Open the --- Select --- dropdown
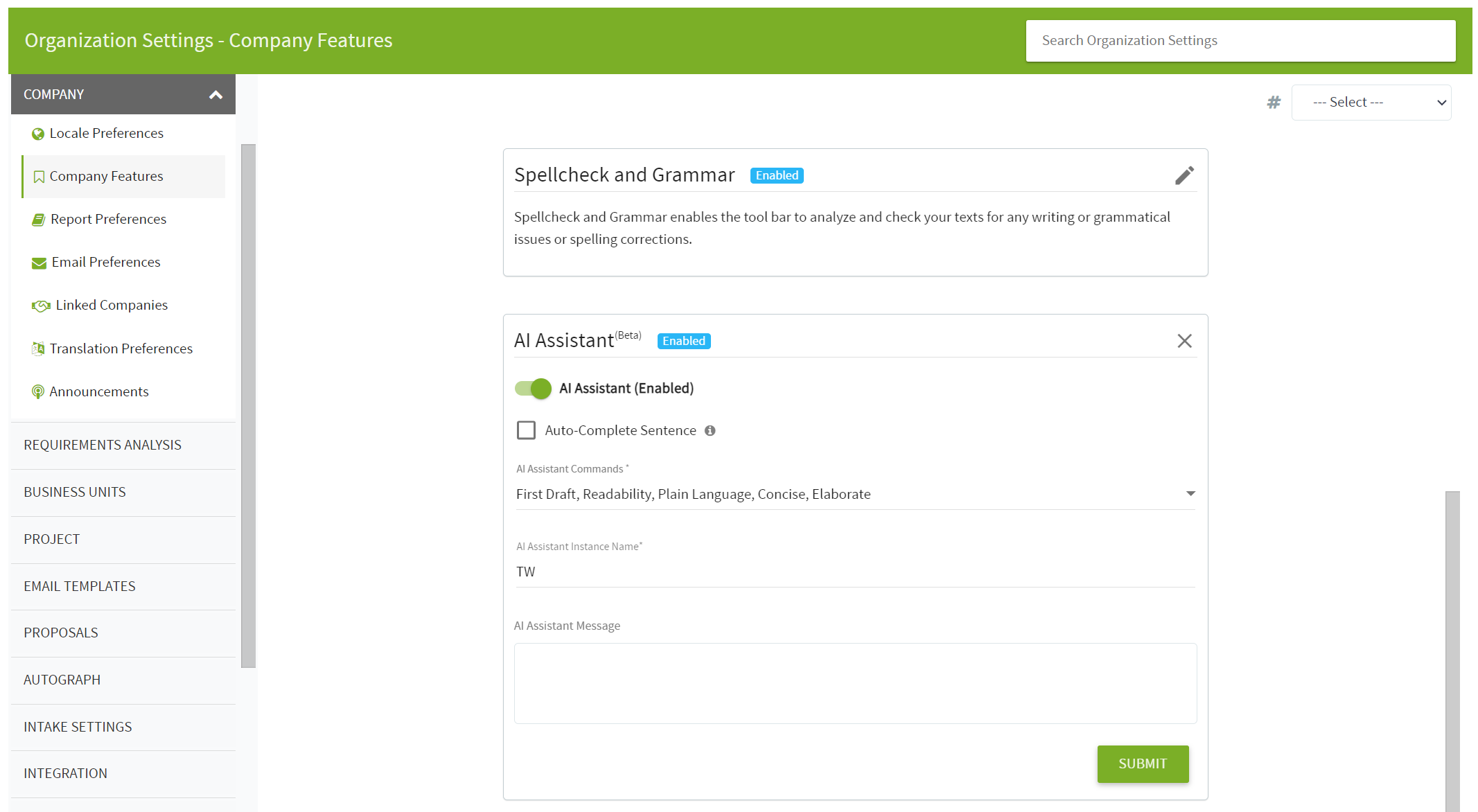The height and width of the screenshot is (812, 1478). (1371, 102)
